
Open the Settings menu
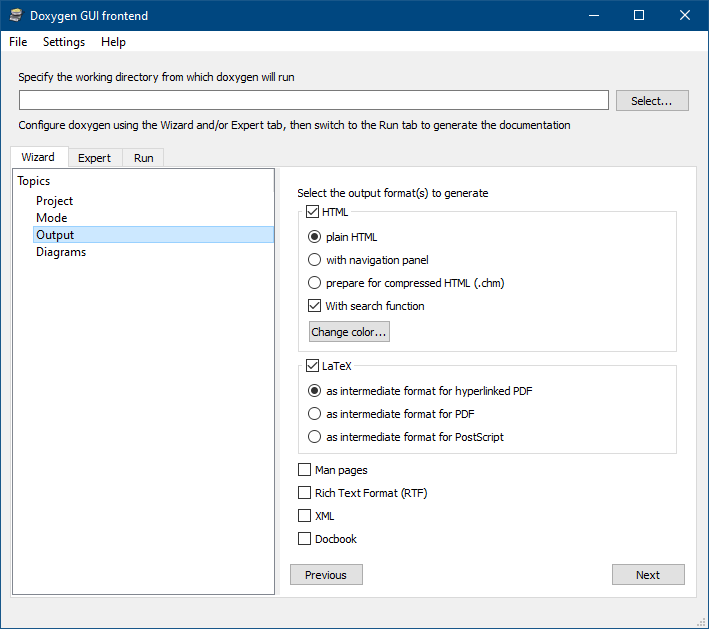(64, 42)
